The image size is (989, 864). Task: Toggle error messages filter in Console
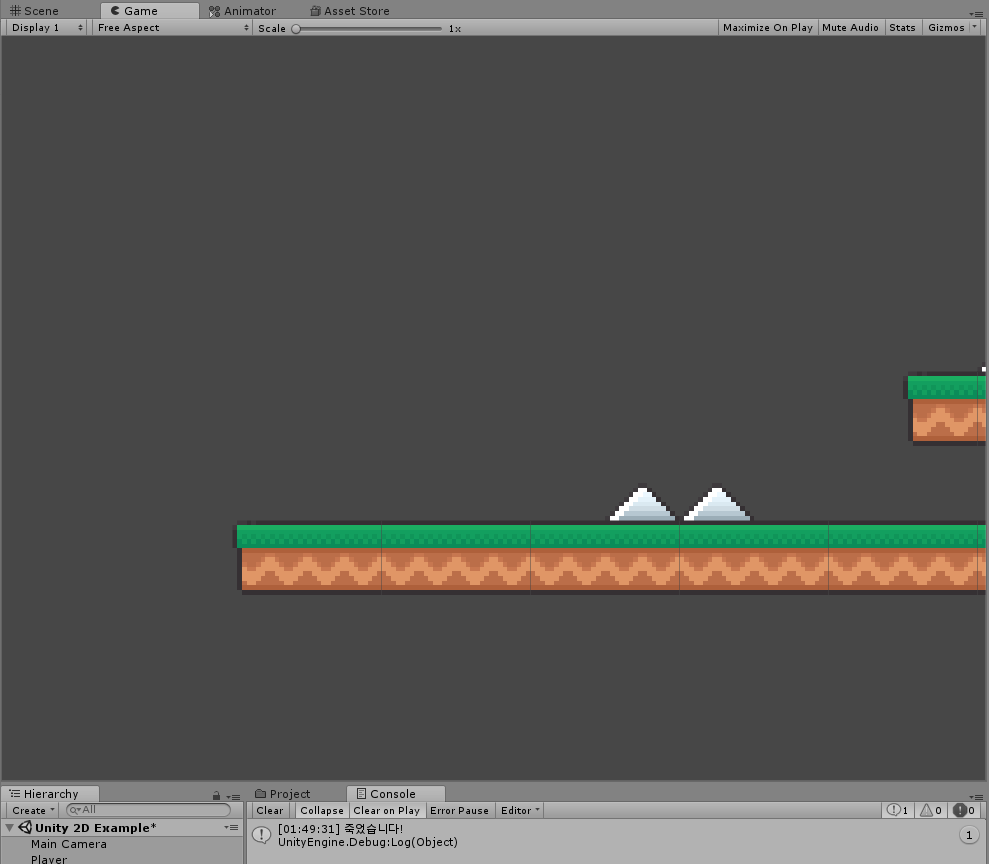pyautogui.click(x=964, y=810)
